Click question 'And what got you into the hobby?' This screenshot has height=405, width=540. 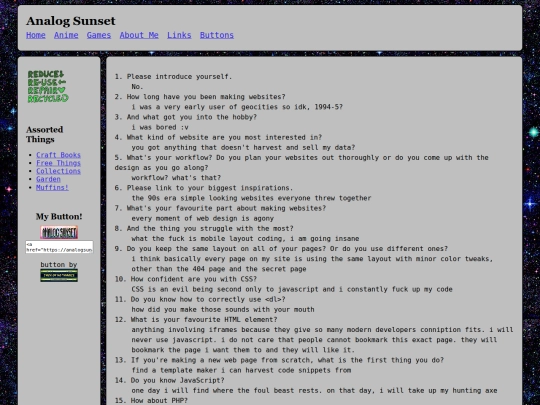[191, 117]
